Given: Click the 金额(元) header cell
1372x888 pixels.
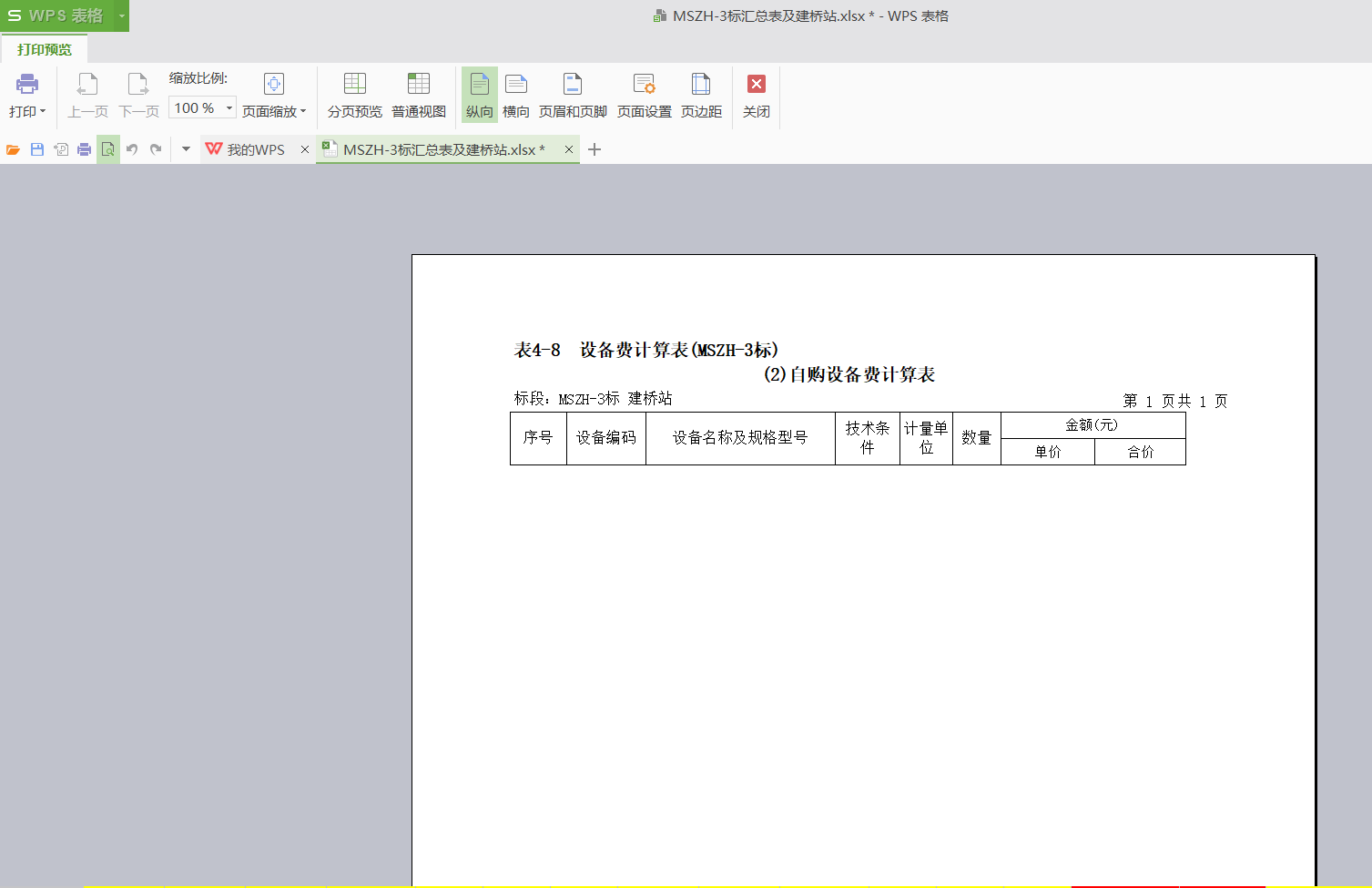Looking at the screenshot, I should click(x=1093, y=425).
